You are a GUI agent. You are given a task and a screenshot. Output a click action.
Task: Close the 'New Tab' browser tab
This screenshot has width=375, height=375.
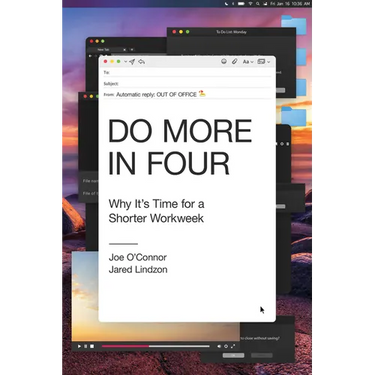tap(124, 50)
